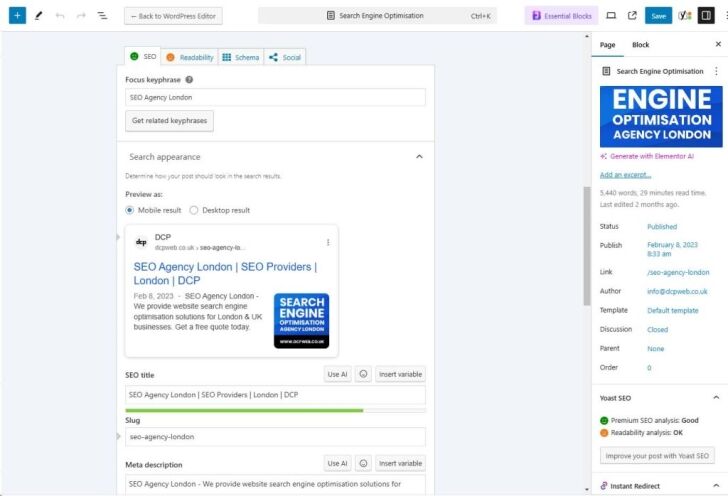The height and width of the screenshot is (496, 728).
Task: Select the pencil Tools icon
Action: (39, 16)
